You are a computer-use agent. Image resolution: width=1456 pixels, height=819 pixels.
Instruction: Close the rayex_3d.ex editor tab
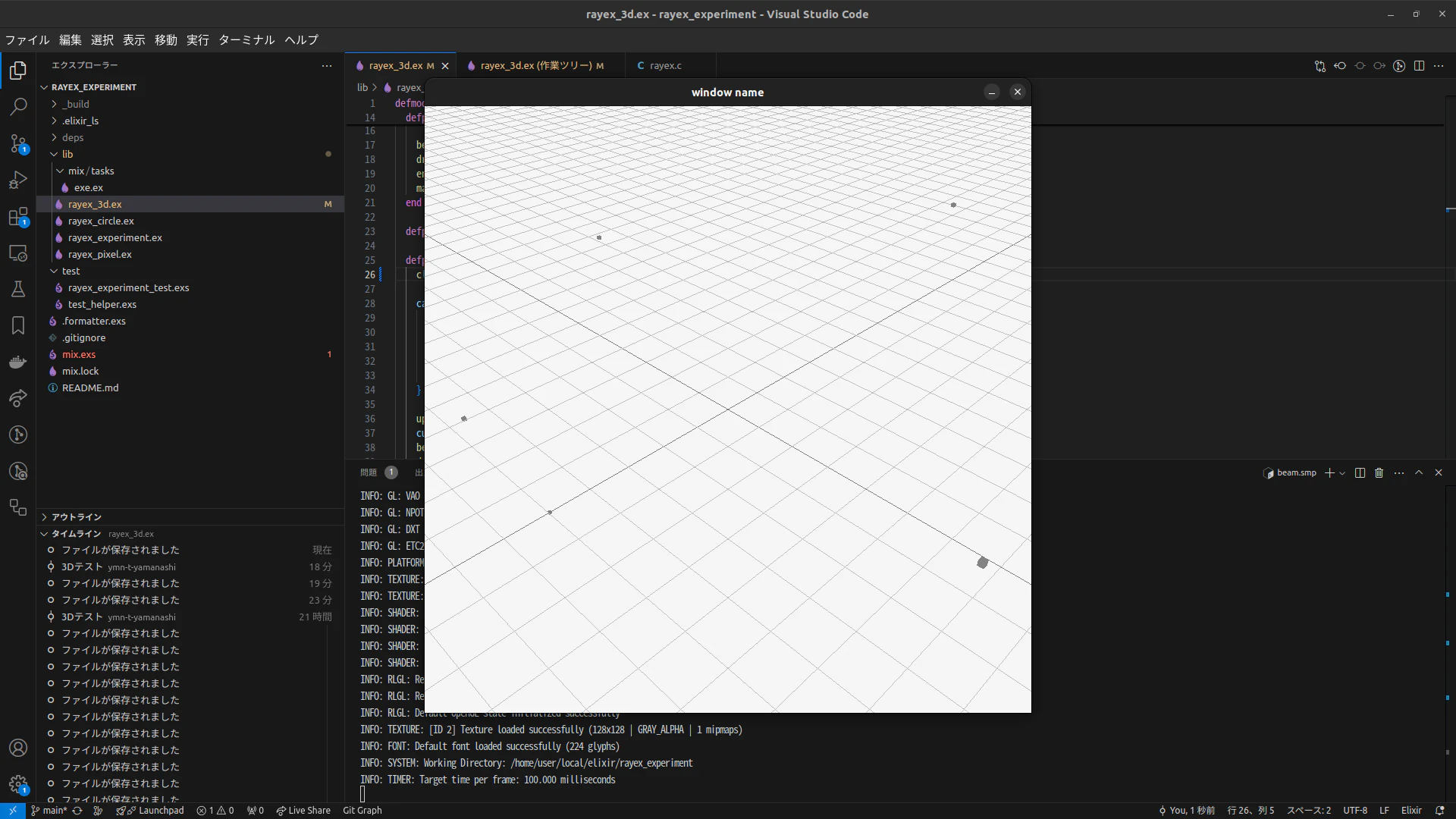coord(445,66)
